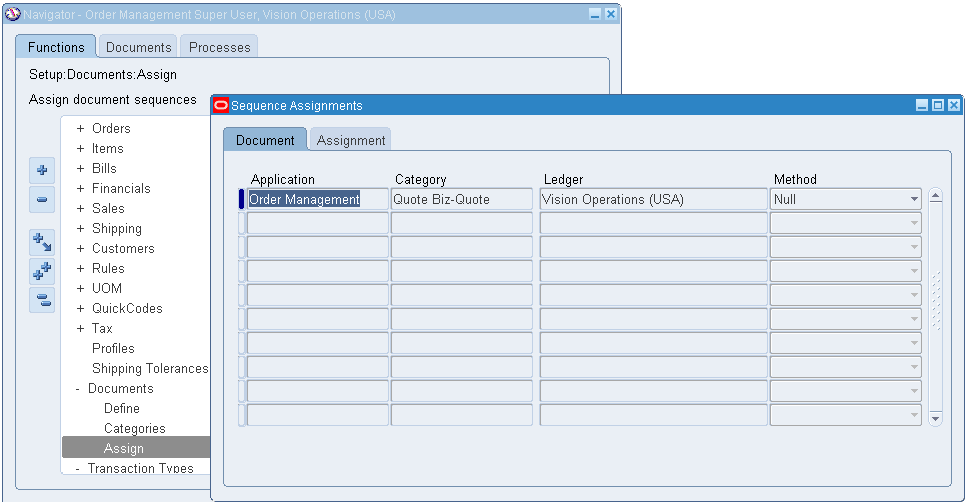Minimize the Navigator window
The height and width of the screenshot is (502, 965).
point(595,14)
